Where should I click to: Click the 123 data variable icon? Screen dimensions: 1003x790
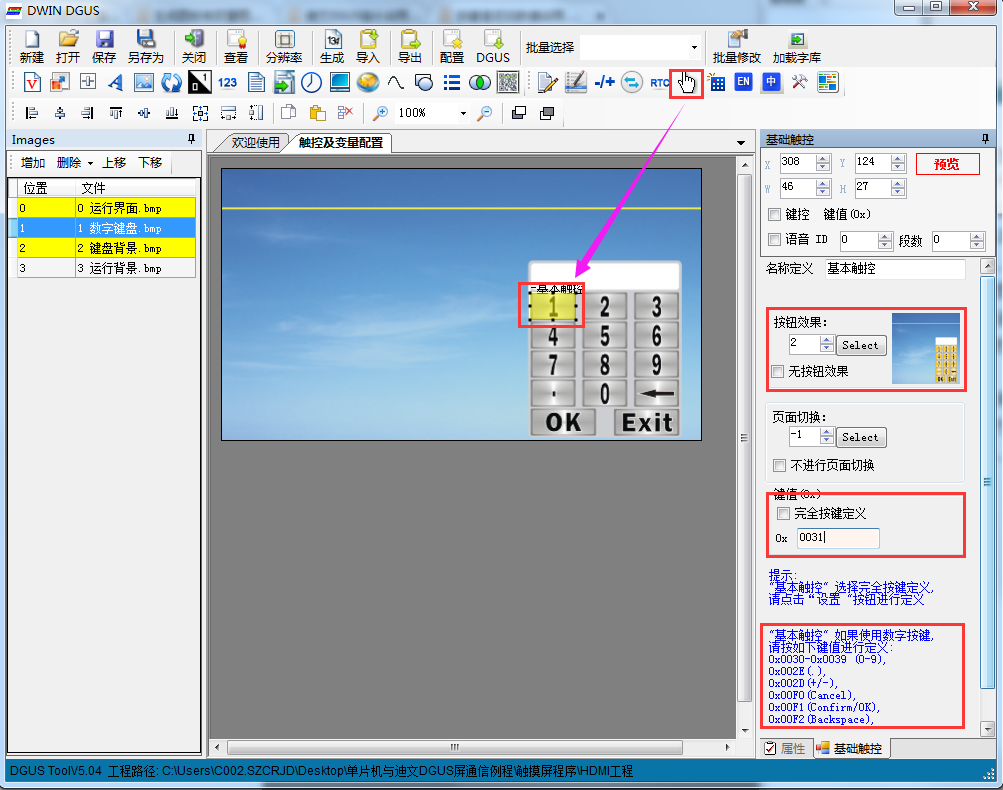228,83
